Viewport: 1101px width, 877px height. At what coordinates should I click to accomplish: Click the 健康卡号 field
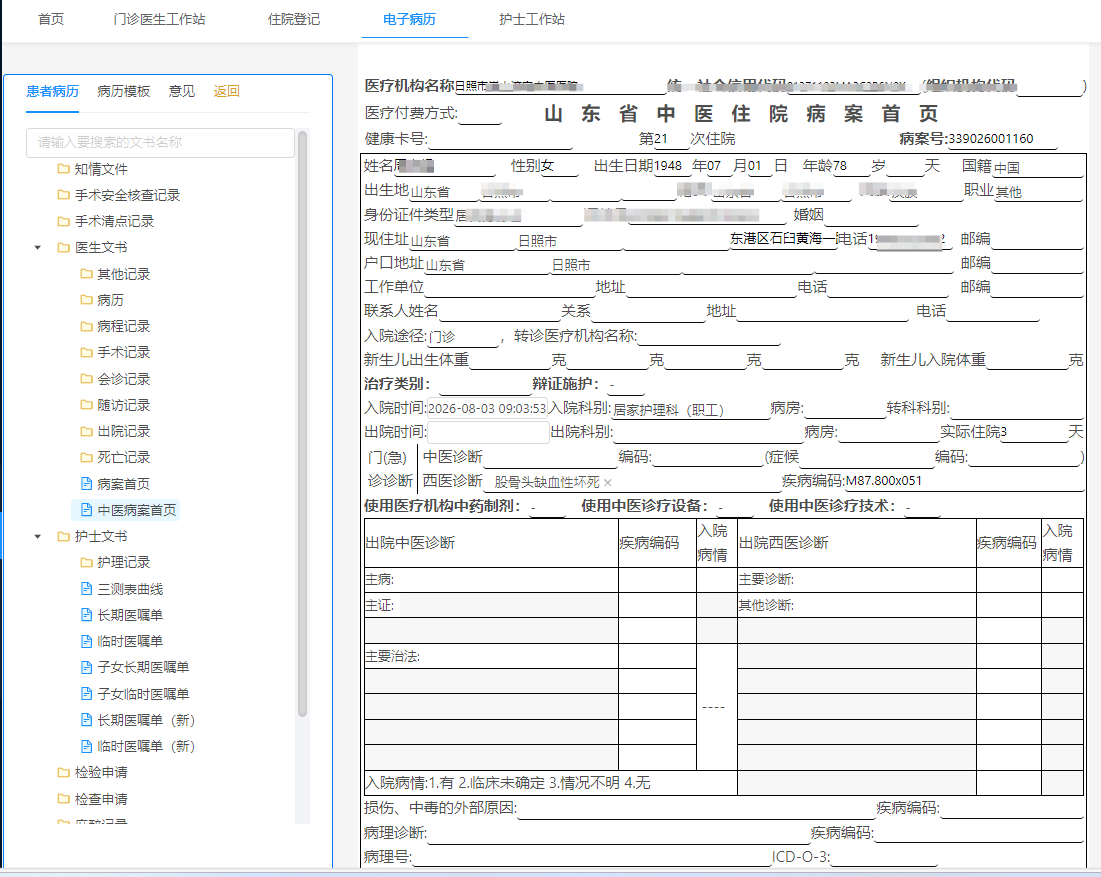coord(500,139)
